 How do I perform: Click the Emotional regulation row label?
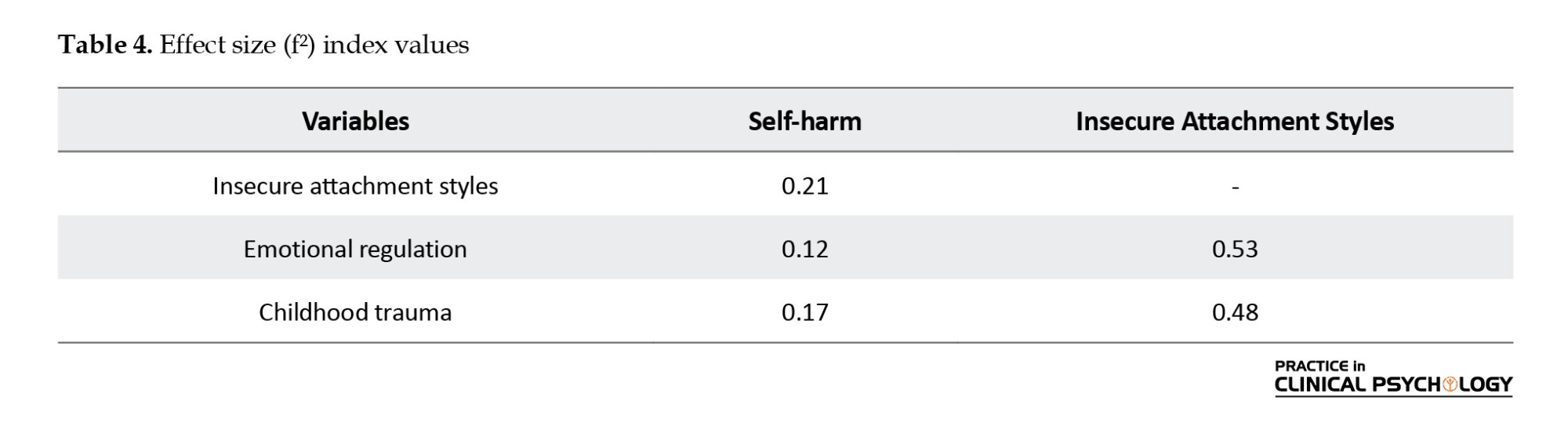tap(355, 249)
